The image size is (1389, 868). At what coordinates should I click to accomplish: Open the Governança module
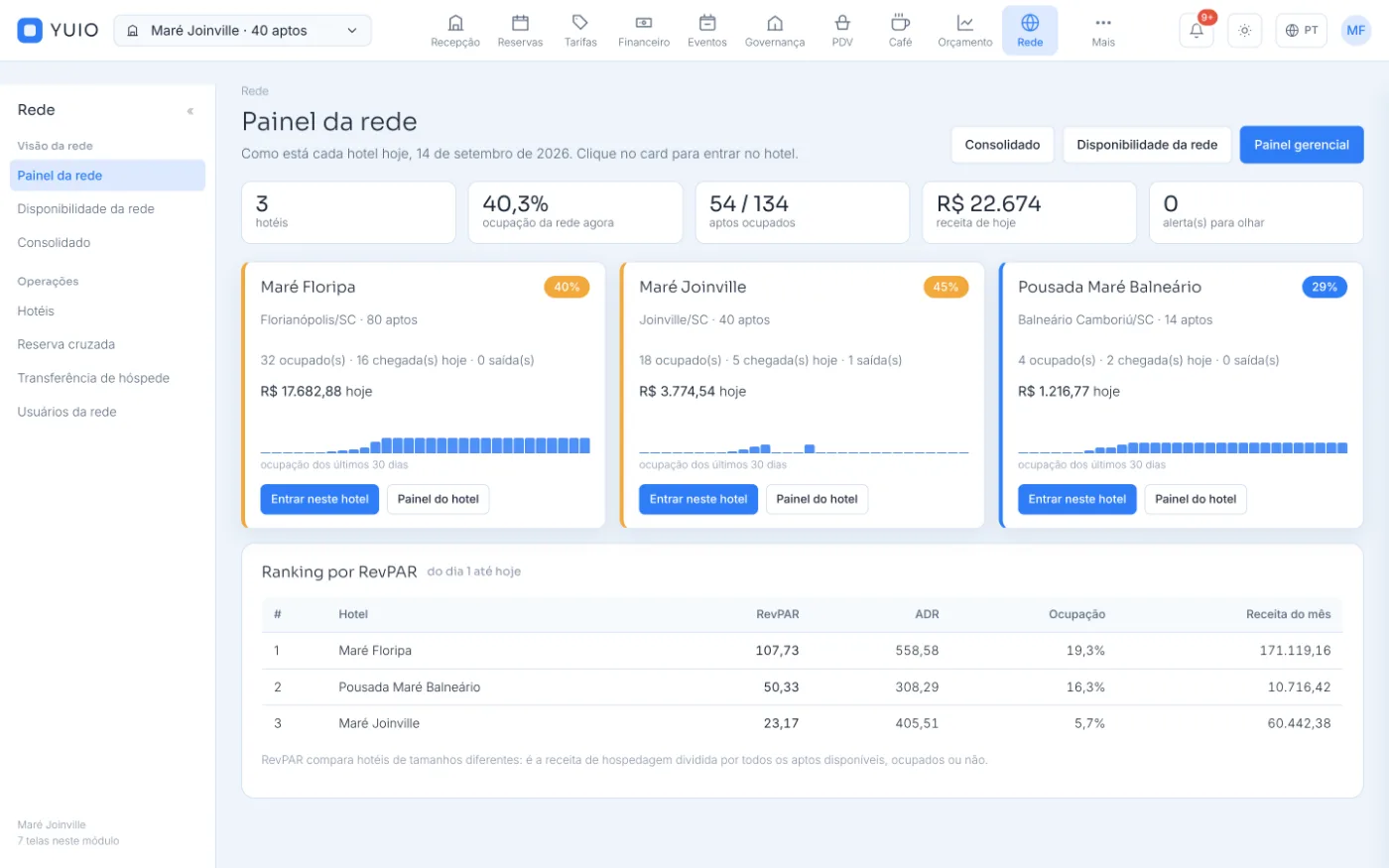point(775,31)
